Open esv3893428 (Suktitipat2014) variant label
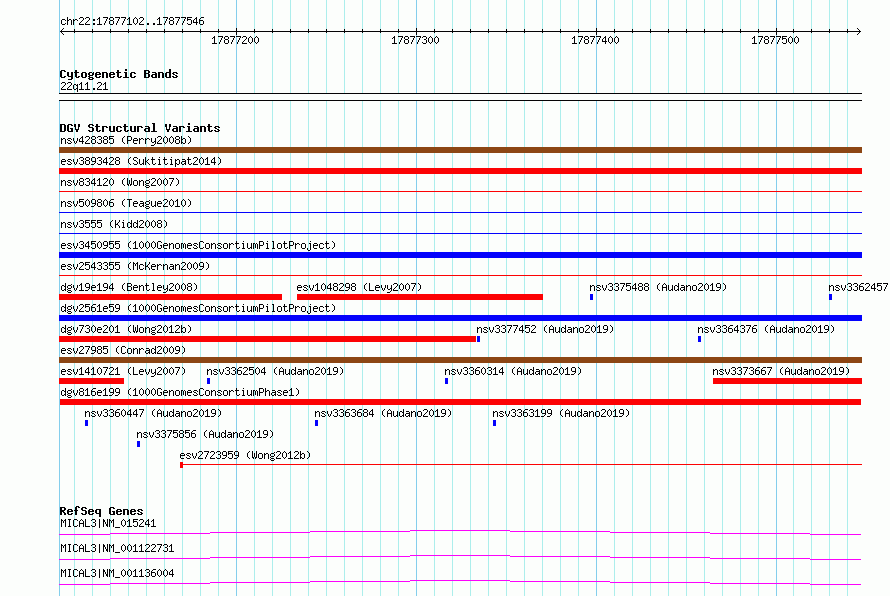 141,161
